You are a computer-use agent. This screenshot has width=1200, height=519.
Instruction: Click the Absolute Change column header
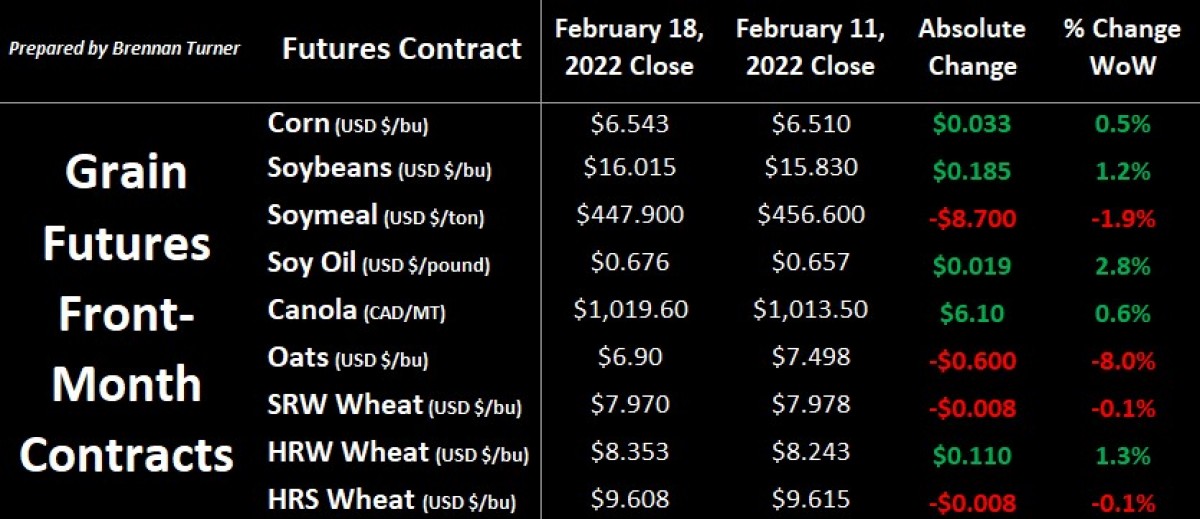tap(972, 48)
